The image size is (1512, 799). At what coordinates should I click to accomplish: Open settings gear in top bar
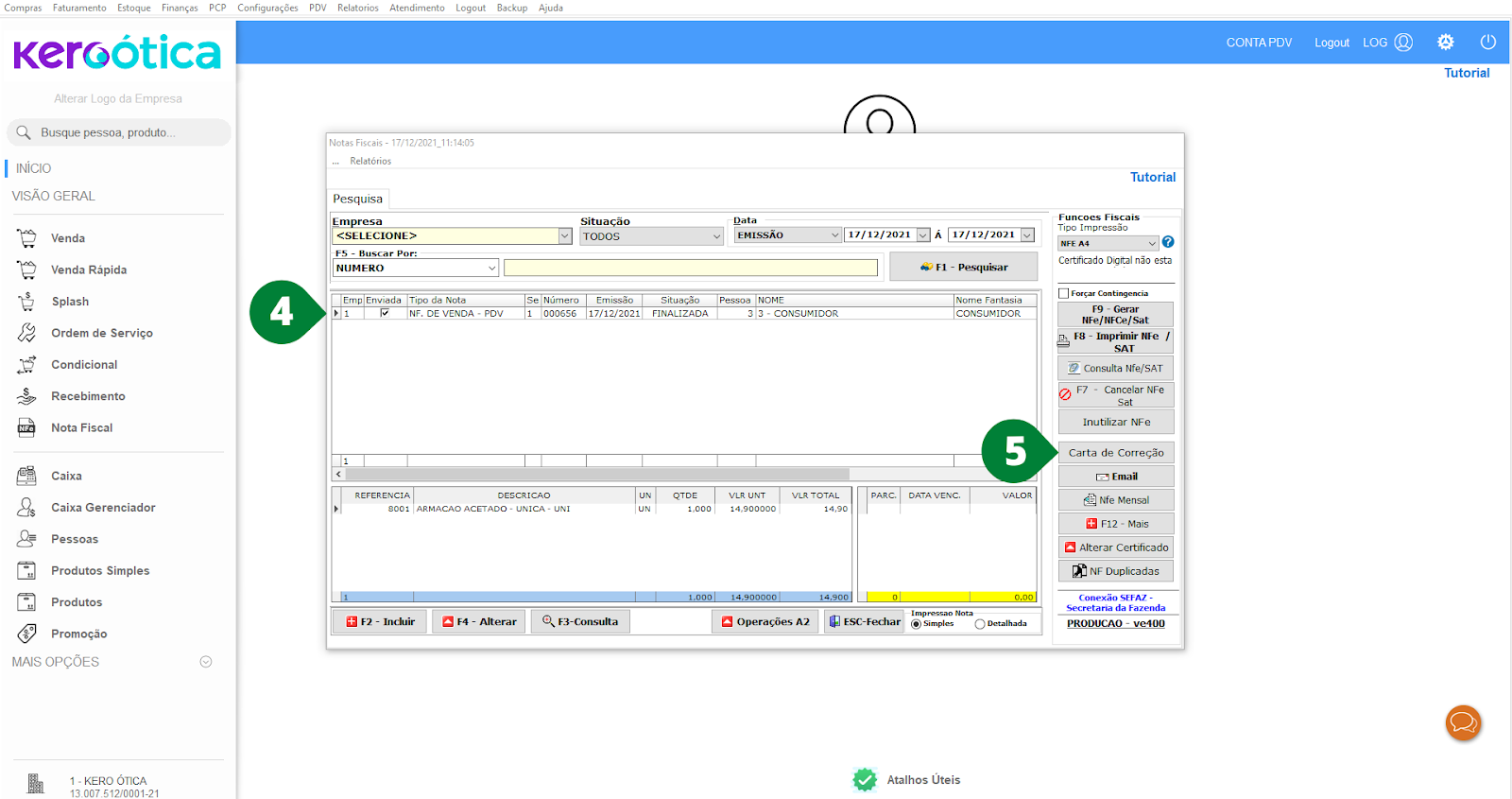click(x=1446, y=42)
